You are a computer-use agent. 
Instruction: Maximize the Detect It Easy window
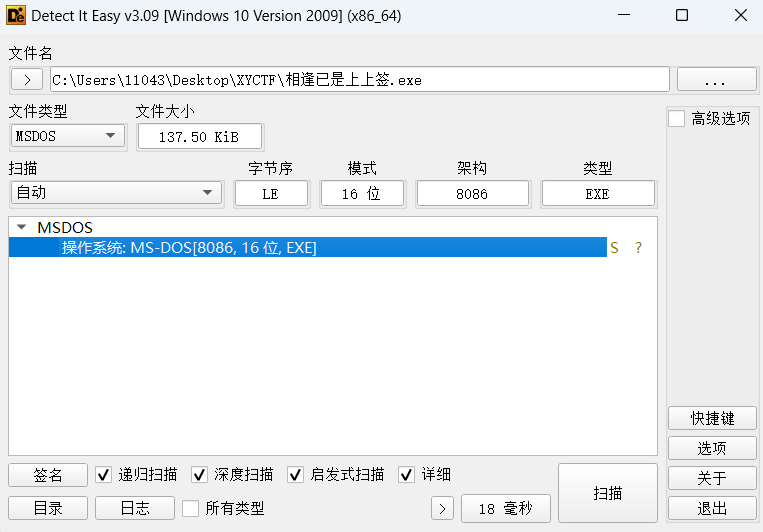tap(682, 15)
